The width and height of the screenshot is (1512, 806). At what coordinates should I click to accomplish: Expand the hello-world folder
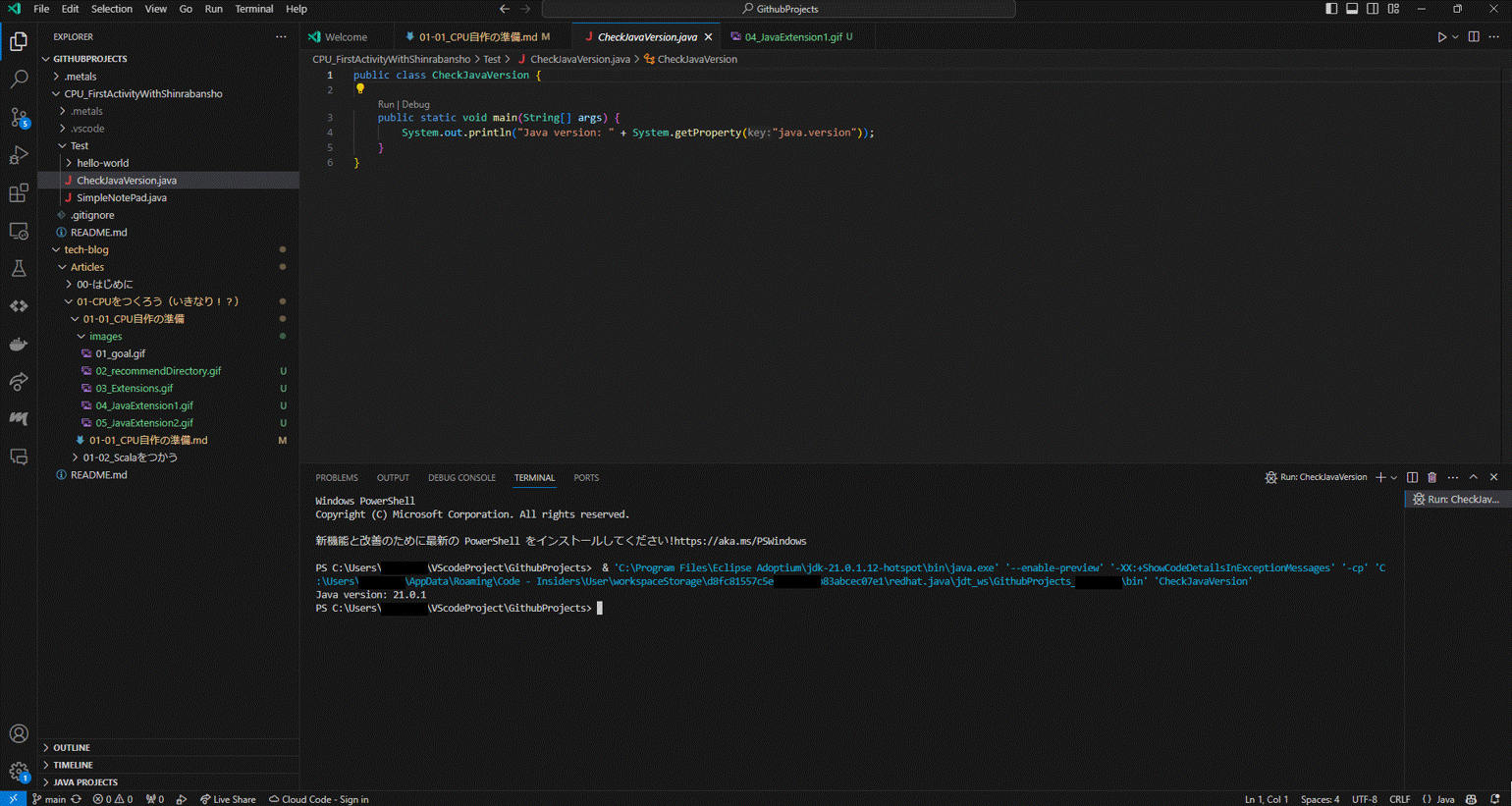pos(102,163)
